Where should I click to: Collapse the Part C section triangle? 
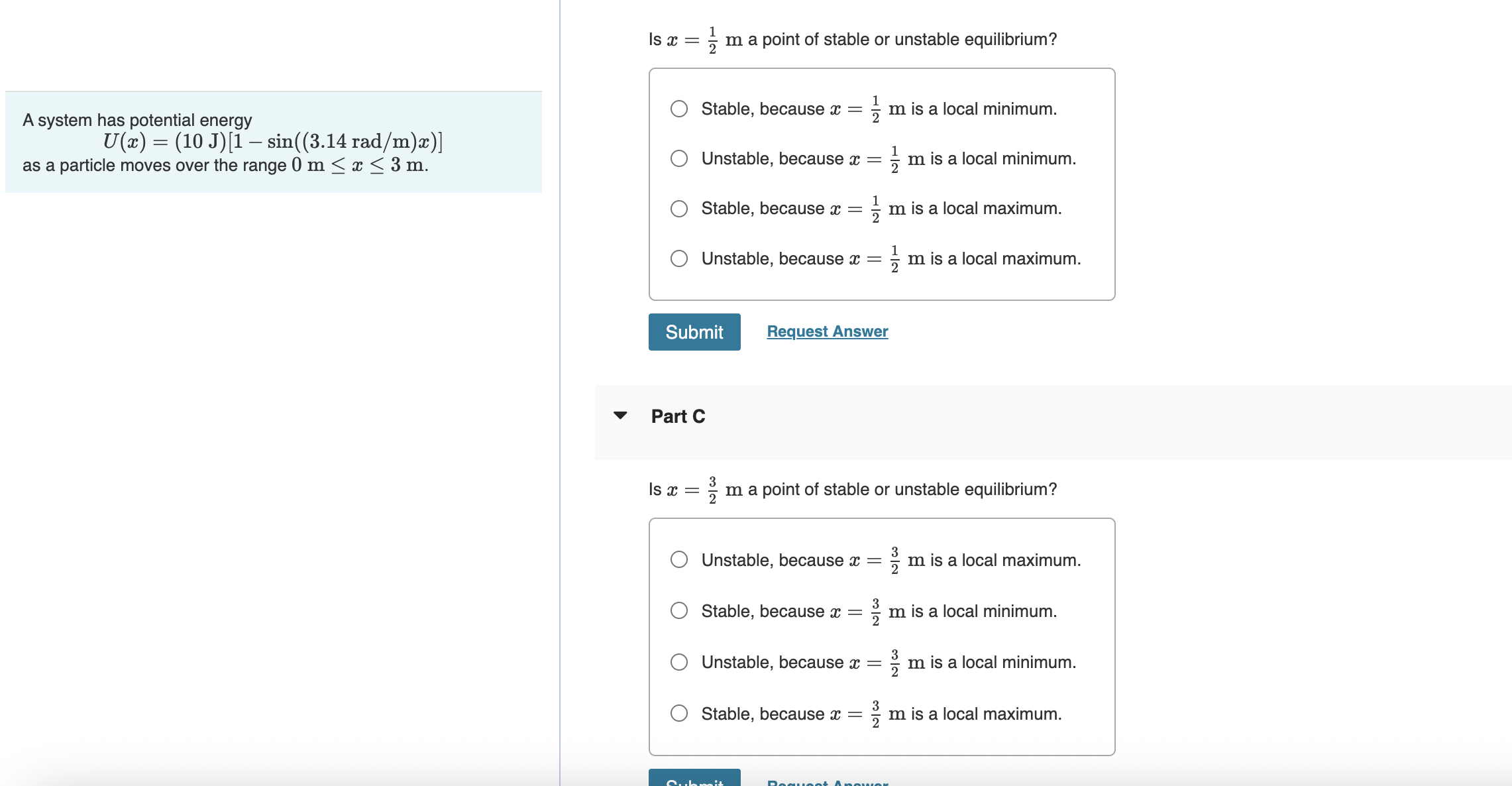click(x=620, y=416)
